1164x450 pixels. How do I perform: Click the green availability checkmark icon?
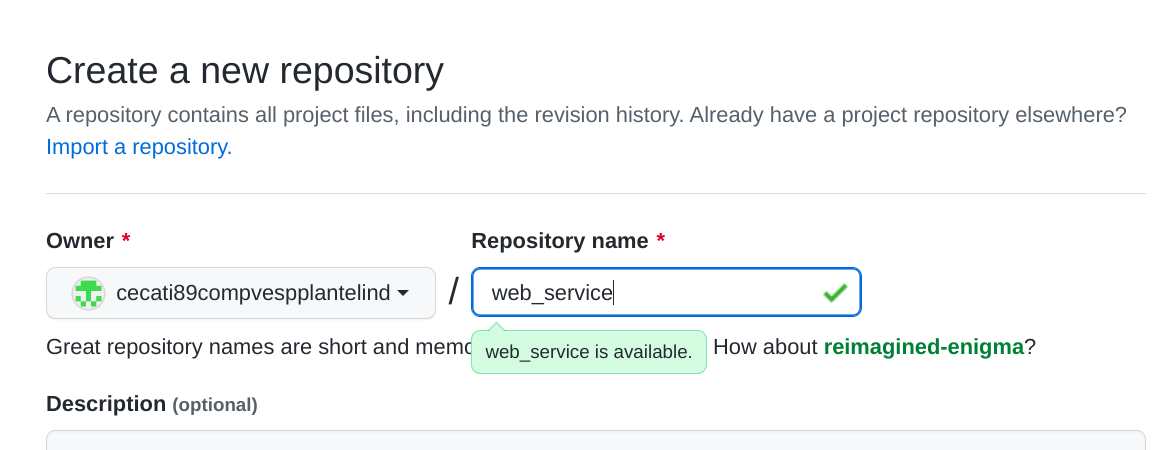pos(834,293)
